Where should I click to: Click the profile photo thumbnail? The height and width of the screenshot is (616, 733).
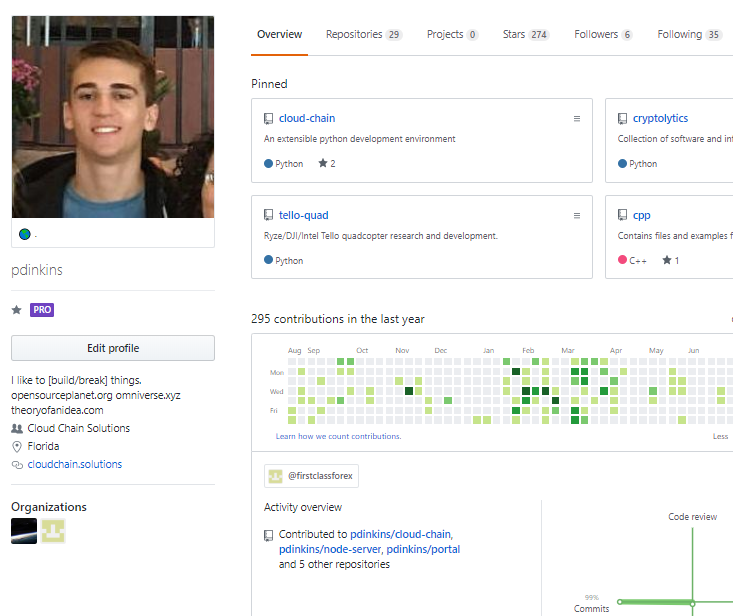[x=113, y=117]
